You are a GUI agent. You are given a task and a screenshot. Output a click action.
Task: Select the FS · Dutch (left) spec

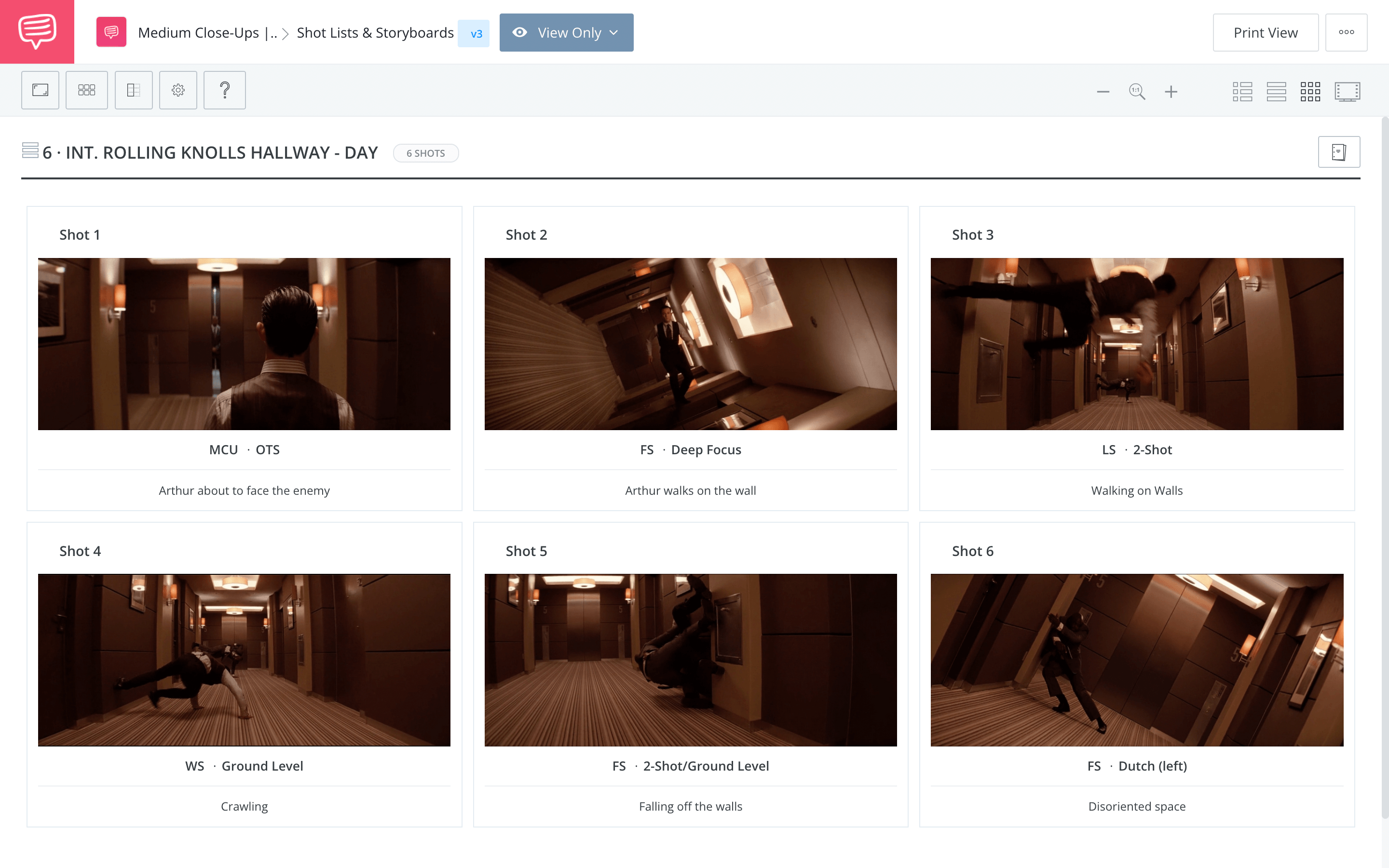click(1137, 766)
